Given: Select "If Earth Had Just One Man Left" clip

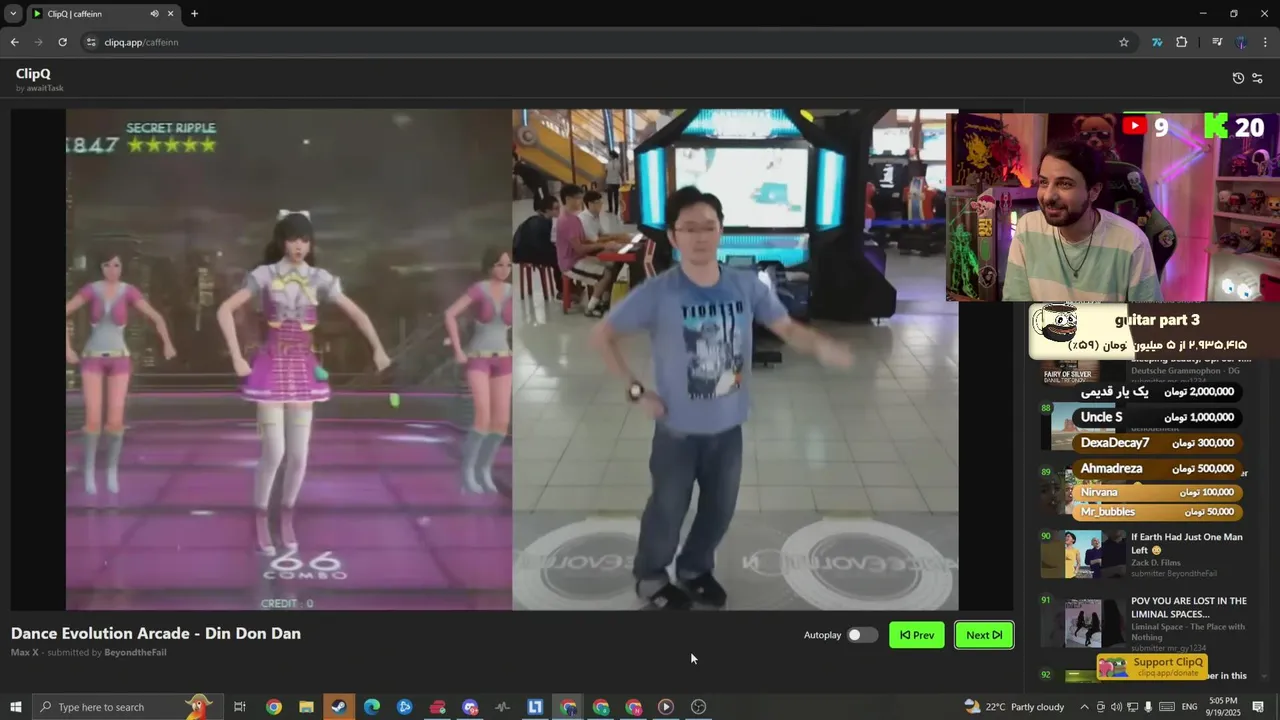Looking at the screenshot, I should [x=1187, y=543].
